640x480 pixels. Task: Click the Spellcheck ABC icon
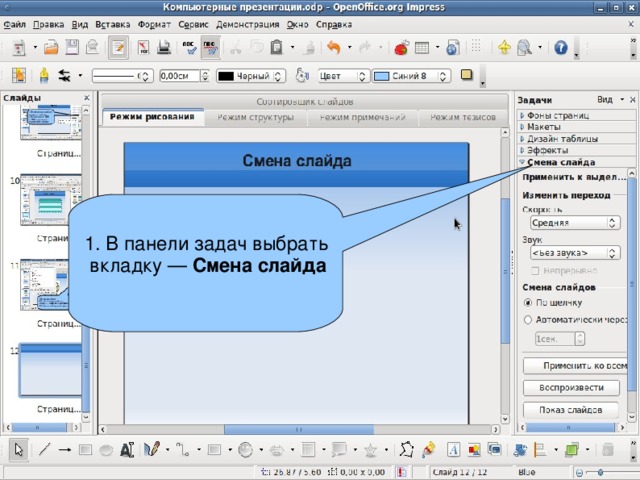[189, 48]
